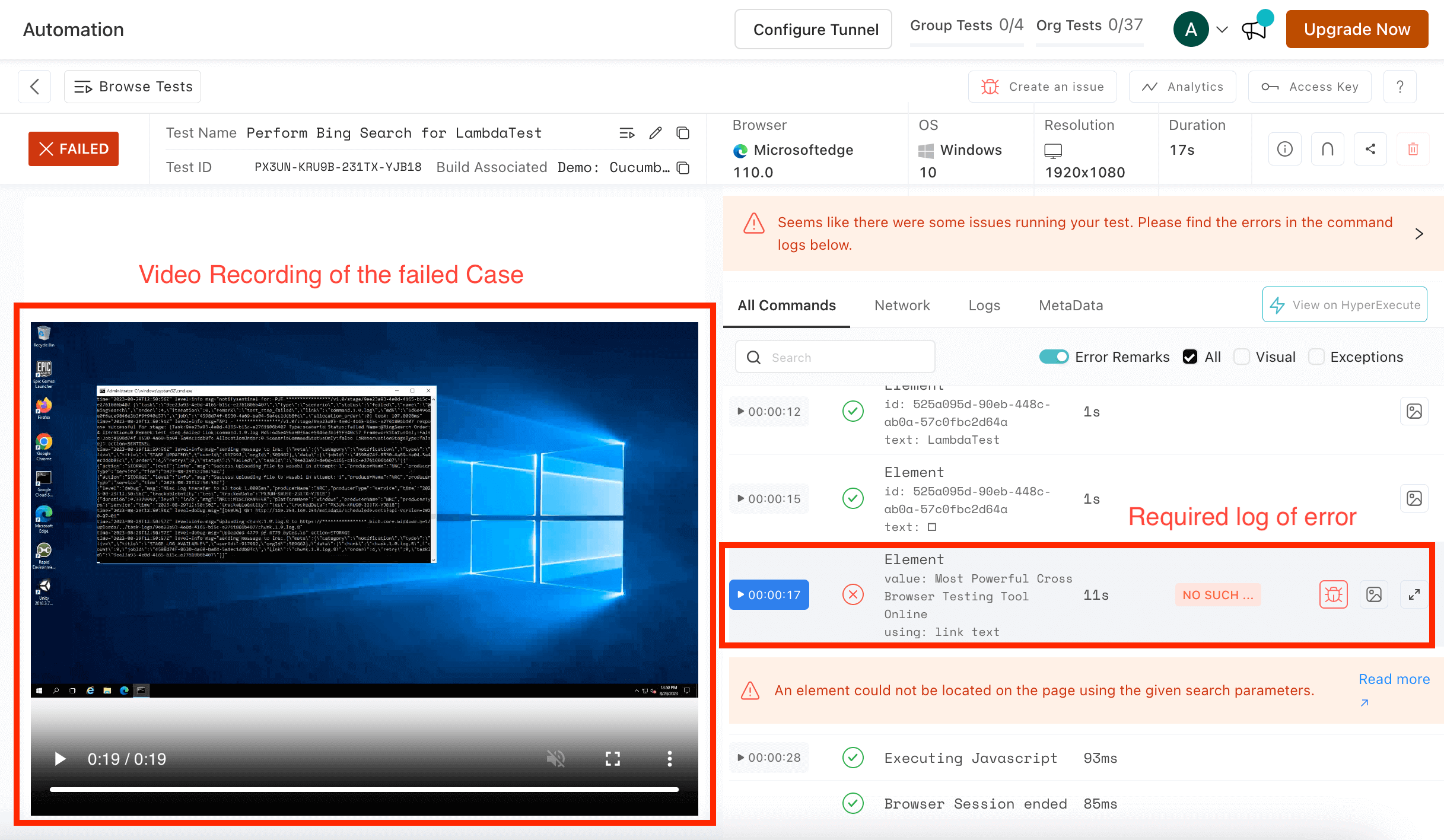Uncheck the All filter checkbox
Screen dimensions: 1444x840
[1189, 357]
